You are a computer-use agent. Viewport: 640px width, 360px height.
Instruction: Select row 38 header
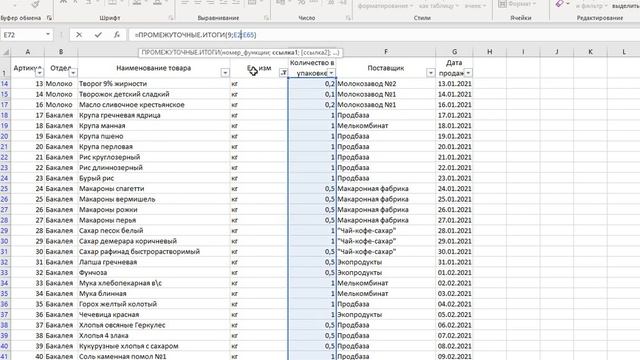click(x=5, y=325)
